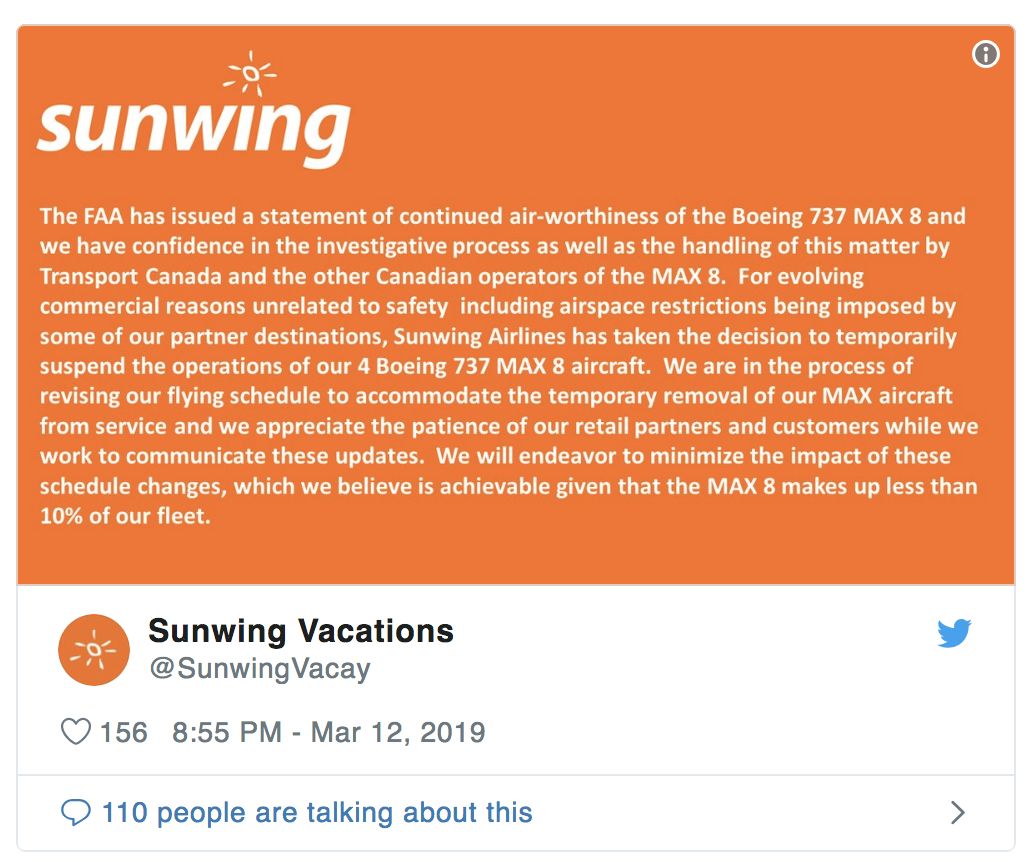Visit the @SunwingVacay handle
Image resolution: width=1036 pixels, height=862 pixels.
[260, 668]
